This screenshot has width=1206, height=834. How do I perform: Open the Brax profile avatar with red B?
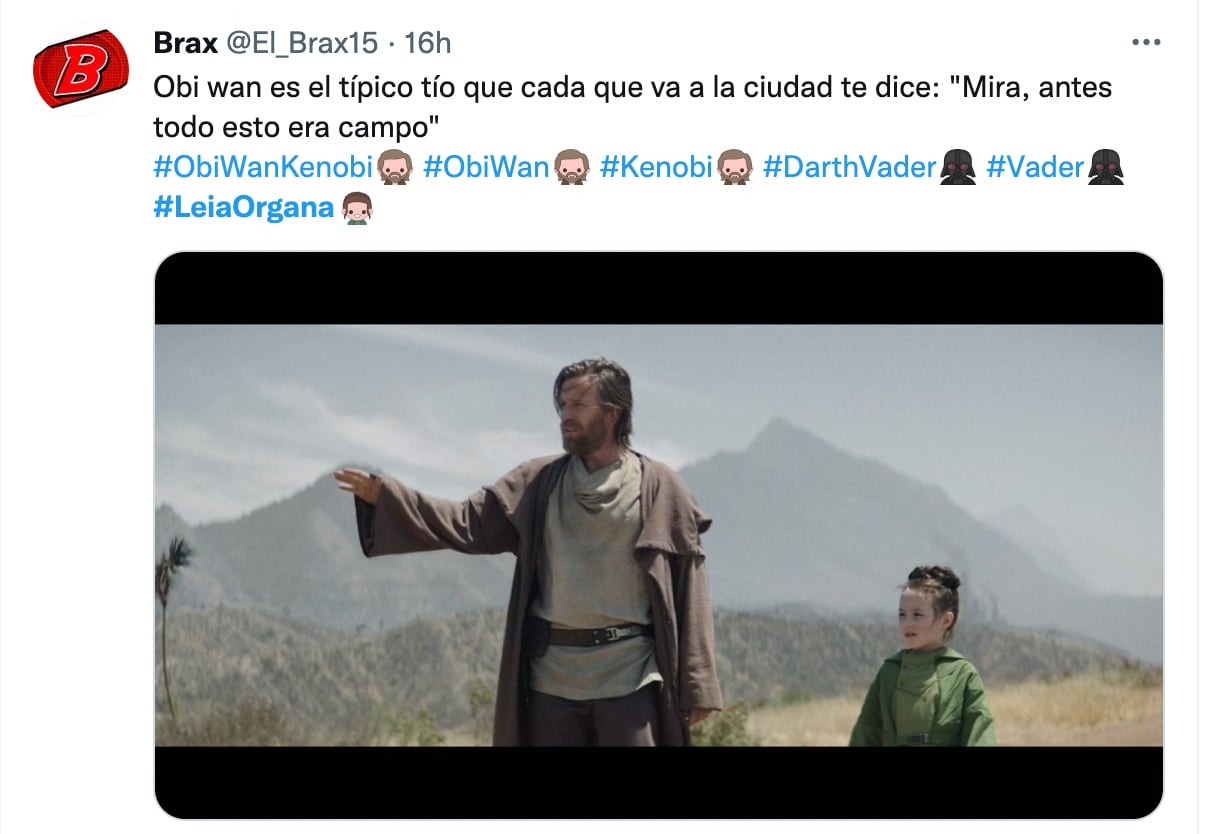pyautogui.click(x=81, y=69)
